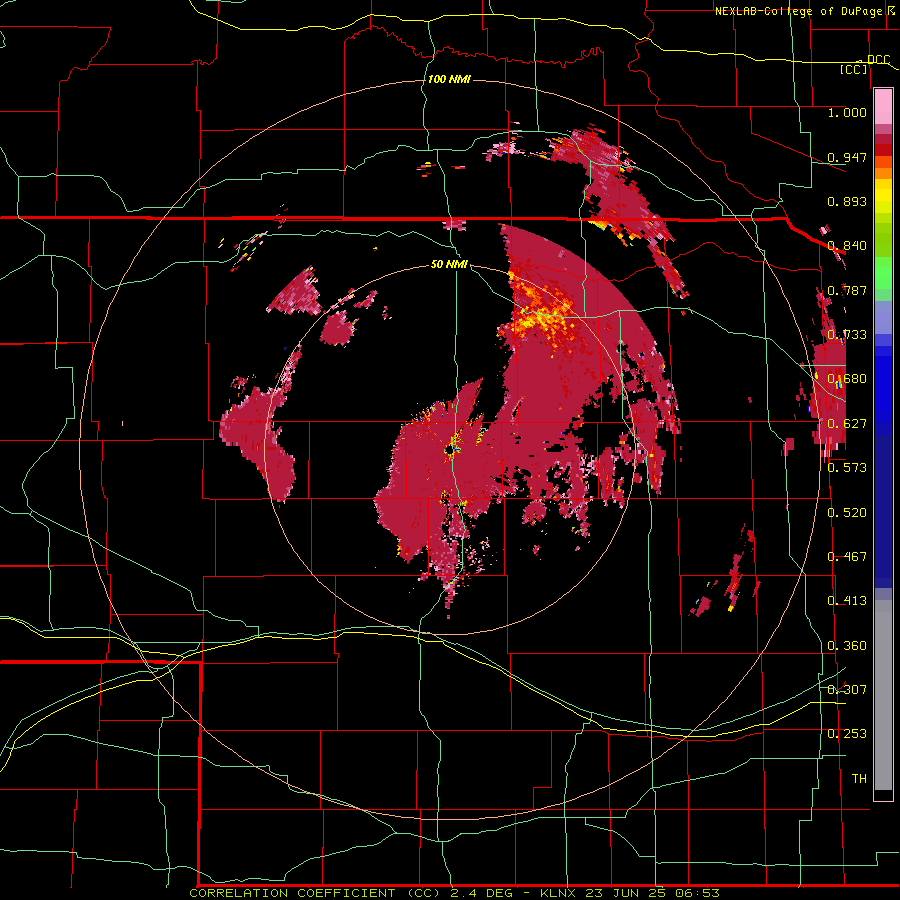
Task: Click the 50 NMI range ring label
Action: pos(449,264)
